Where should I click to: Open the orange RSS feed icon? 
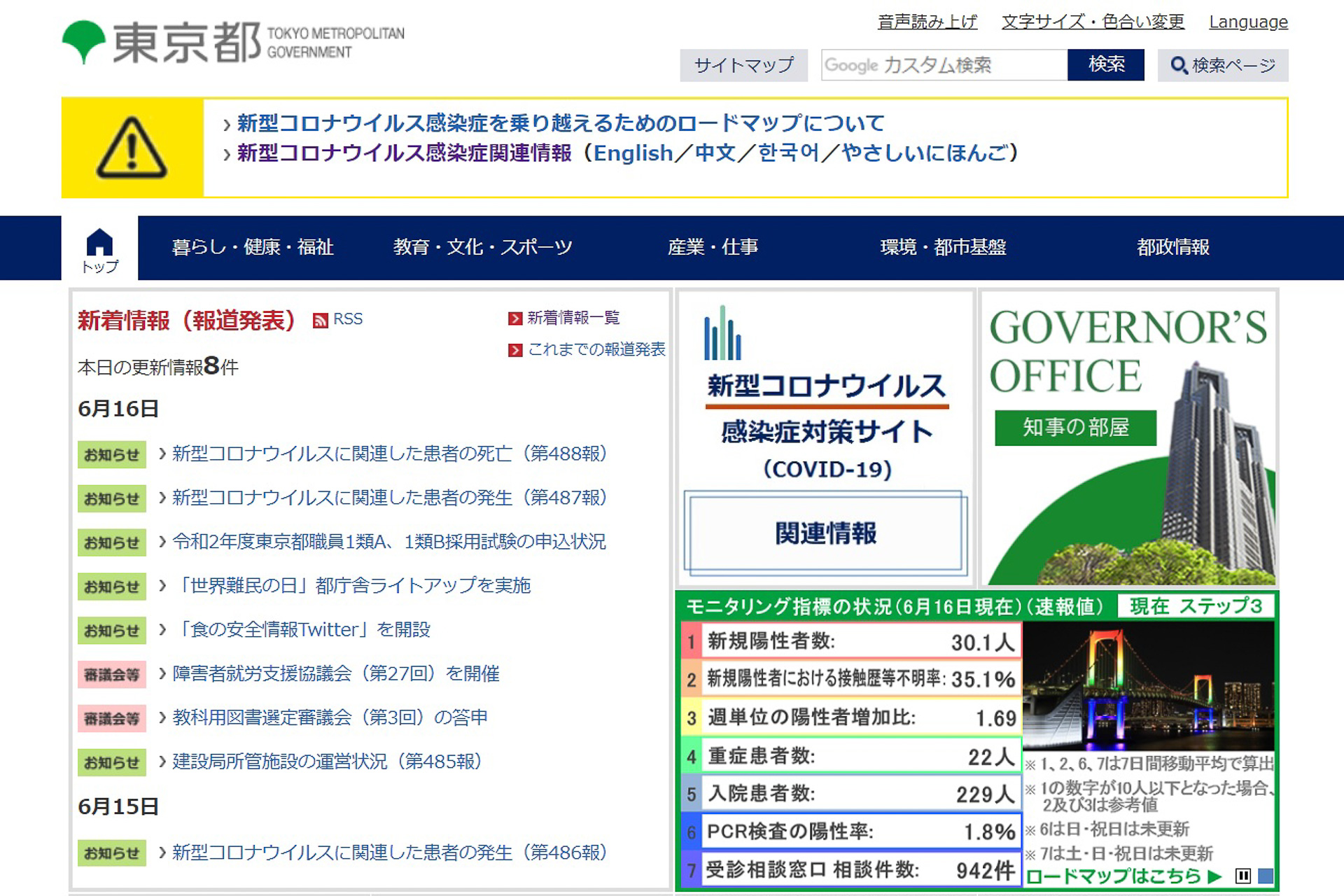click(321, 320)
